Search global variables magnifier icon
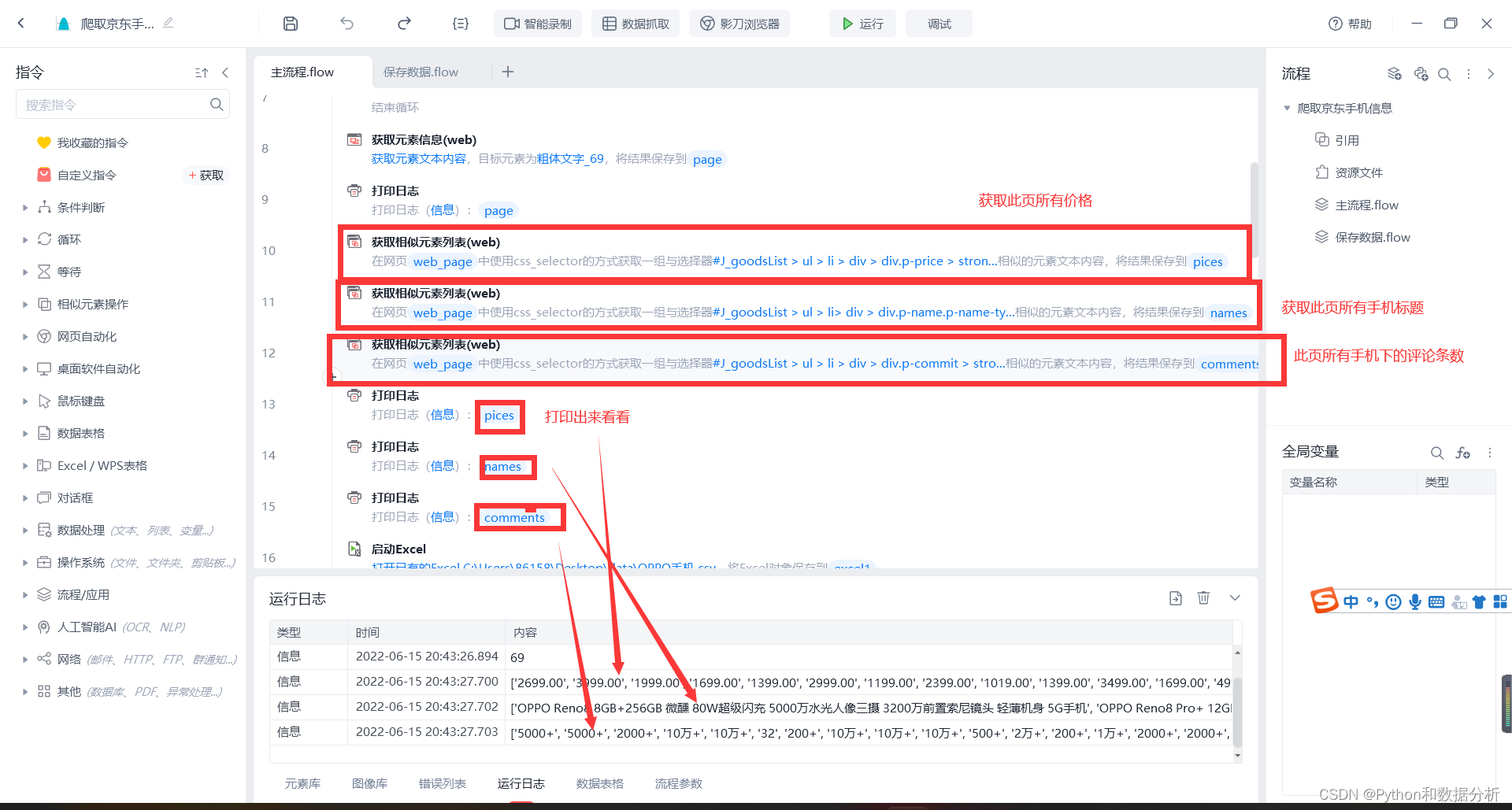This screenshot has height=810, width=1512. 1437,453
